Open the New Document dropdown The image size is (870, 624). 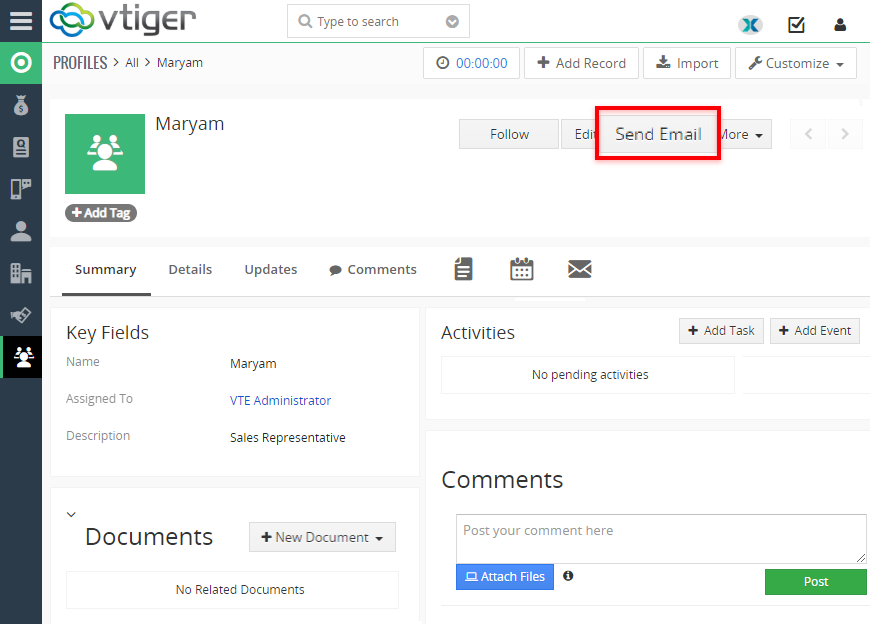(322, 537)
